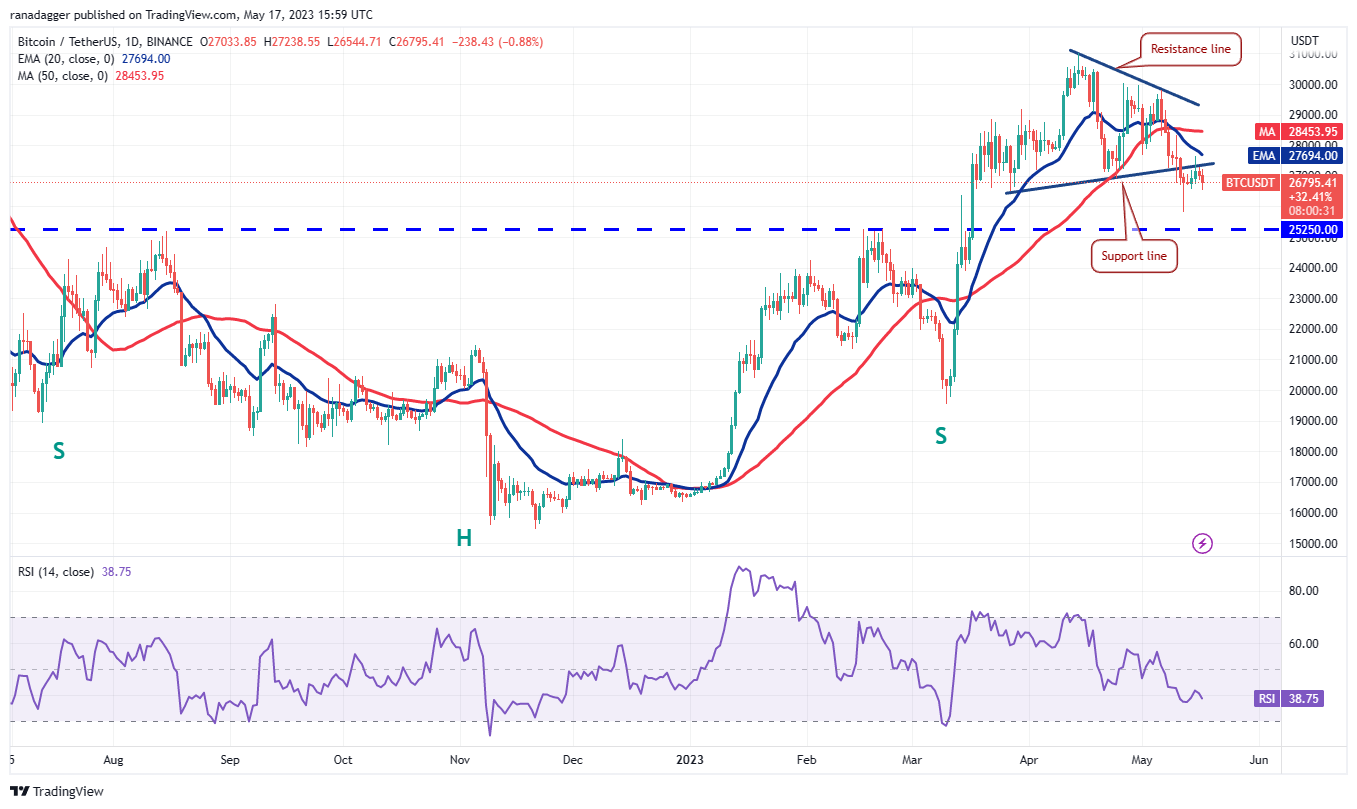Click the H label marking the pattern head
This screenshot has width=1357, height=809.
[462, 538]
